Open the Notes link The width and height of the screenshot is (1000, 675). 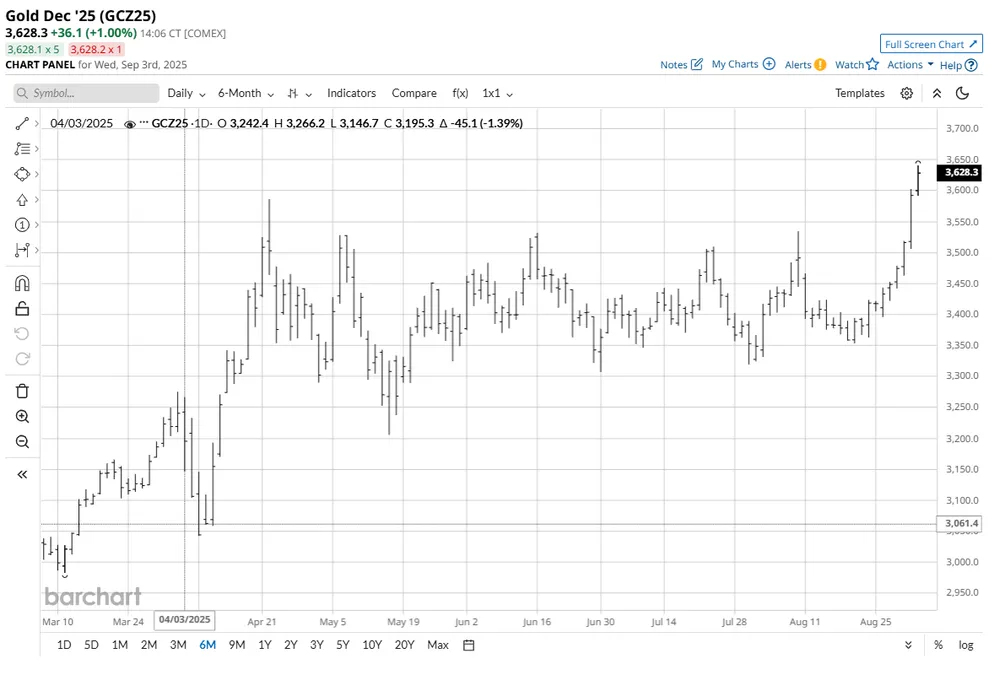pos(674,64)
